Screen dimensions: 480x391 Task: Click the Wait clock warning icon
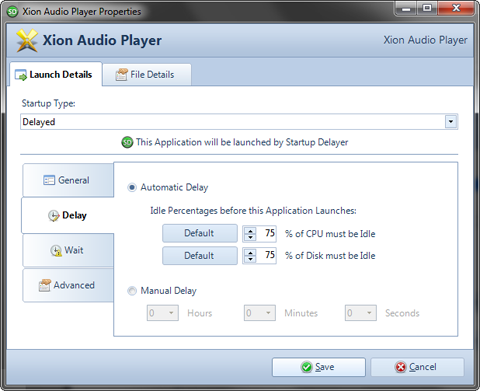(x=56, y=251)
